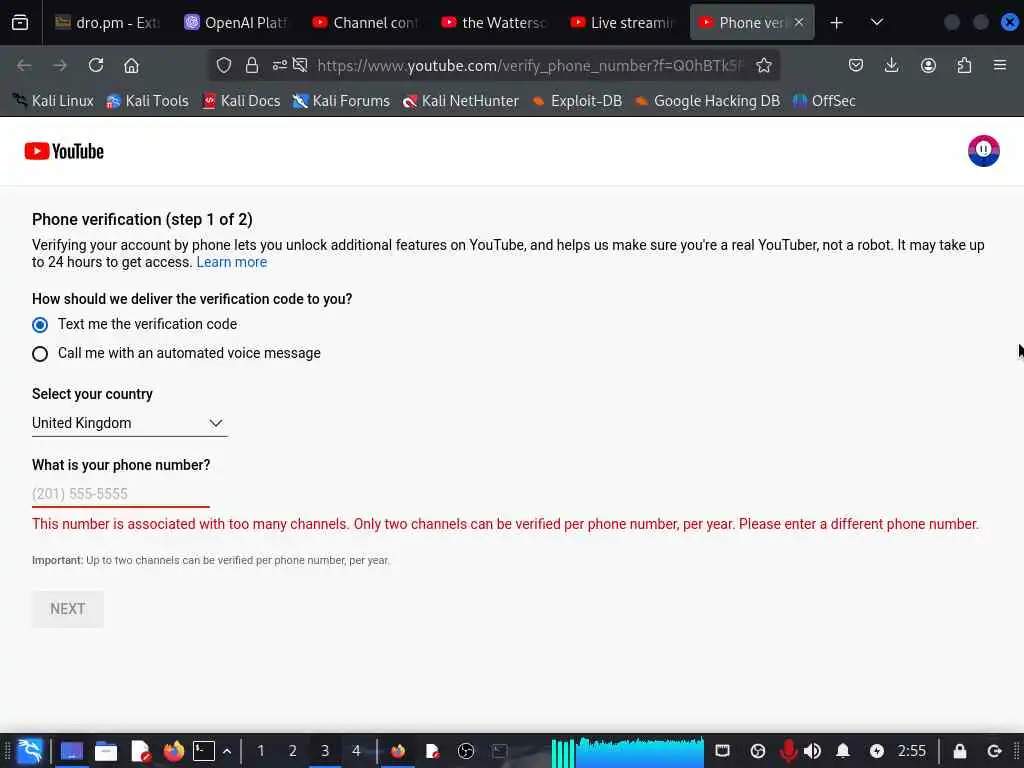Open the power manager tray icon

click(x=876, y=751)
